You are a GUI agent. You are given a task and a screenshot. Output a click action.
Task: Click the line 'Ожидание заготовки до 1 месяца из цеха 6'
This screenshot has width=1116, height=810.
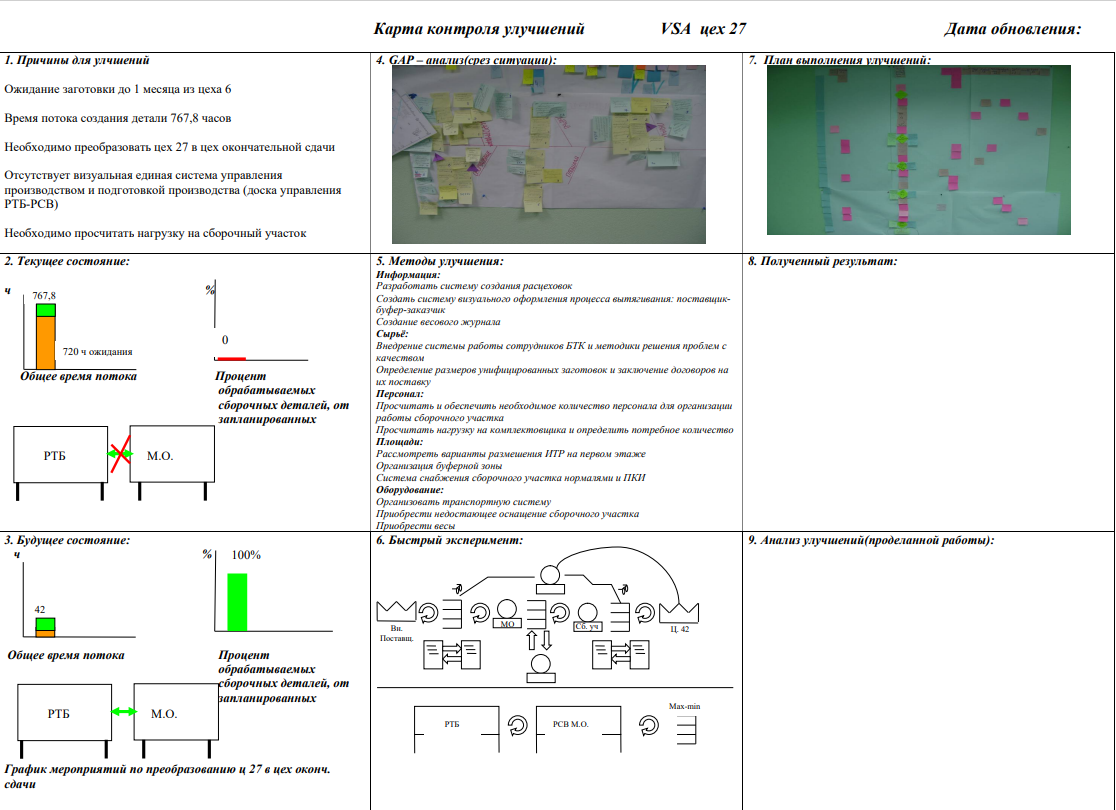click(117, 89)
